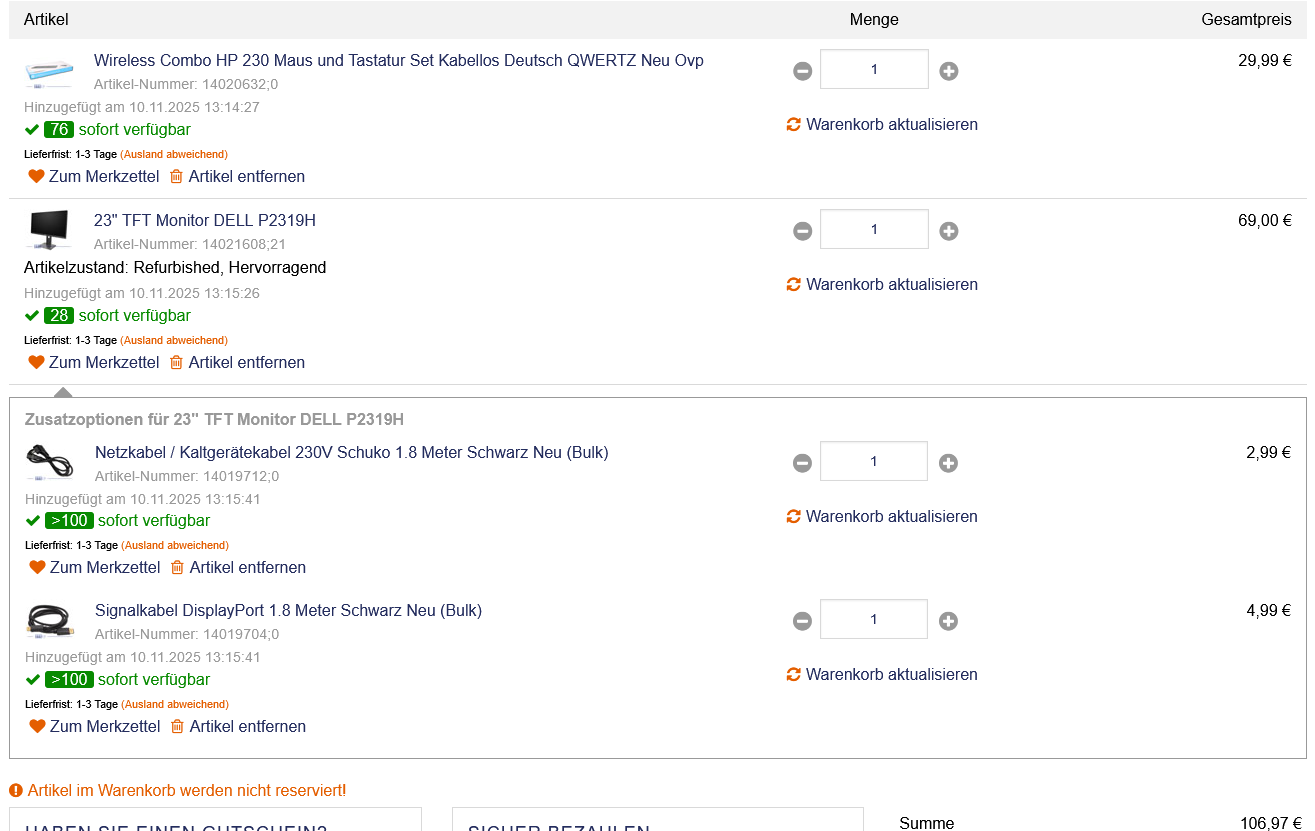The width and height of the screenshot is (1315, 831).
Task: Increase quantity of HP 230 Wireless Combo
Action: point(949,71)
